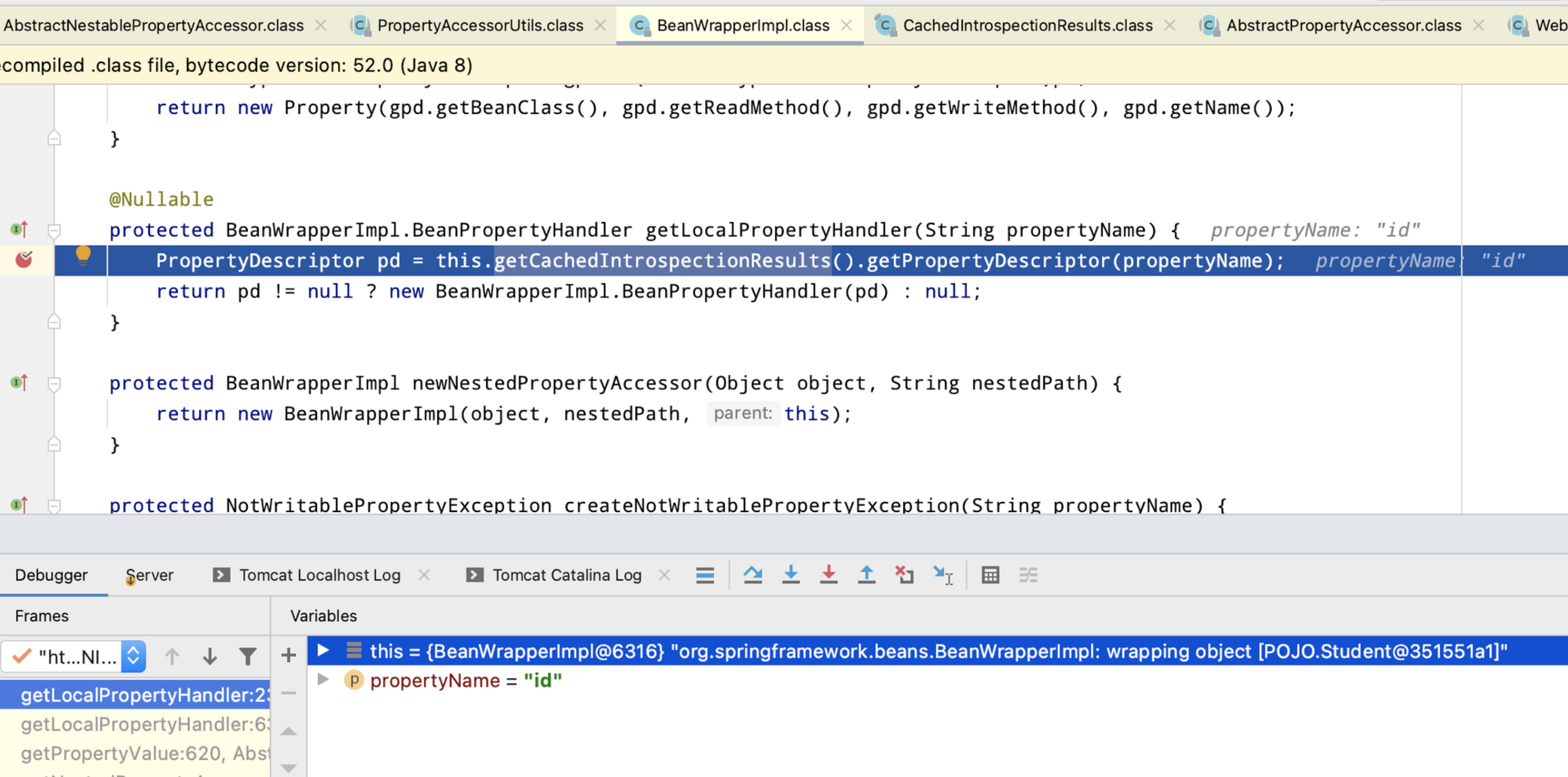This screenshot has width=1568, height=777.
Task: Click the getCachedIntrospectionResults method call
Action: [x=662, y=261]
